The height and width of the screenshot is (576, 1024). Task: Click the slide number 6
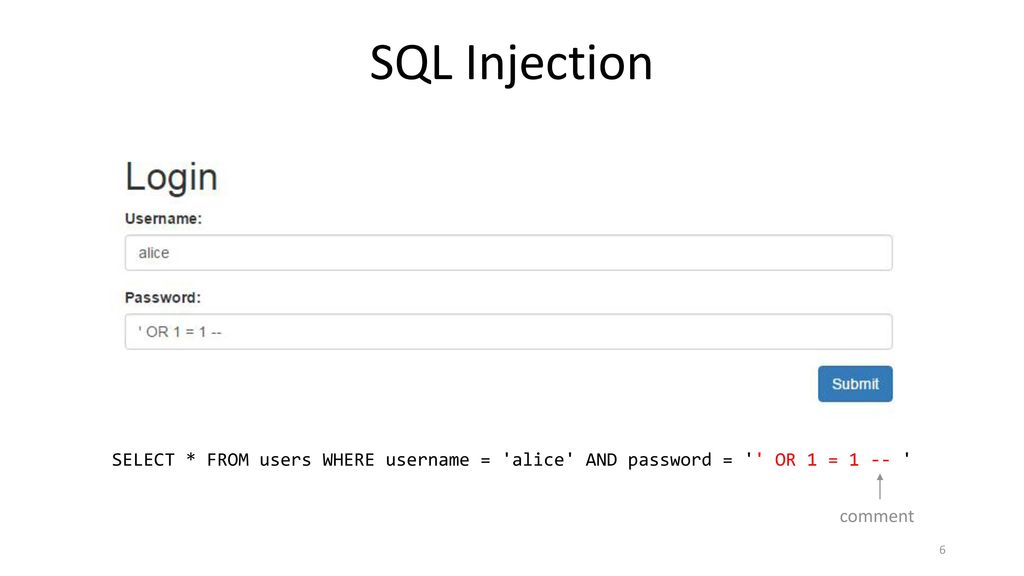[x=942, y=550]
